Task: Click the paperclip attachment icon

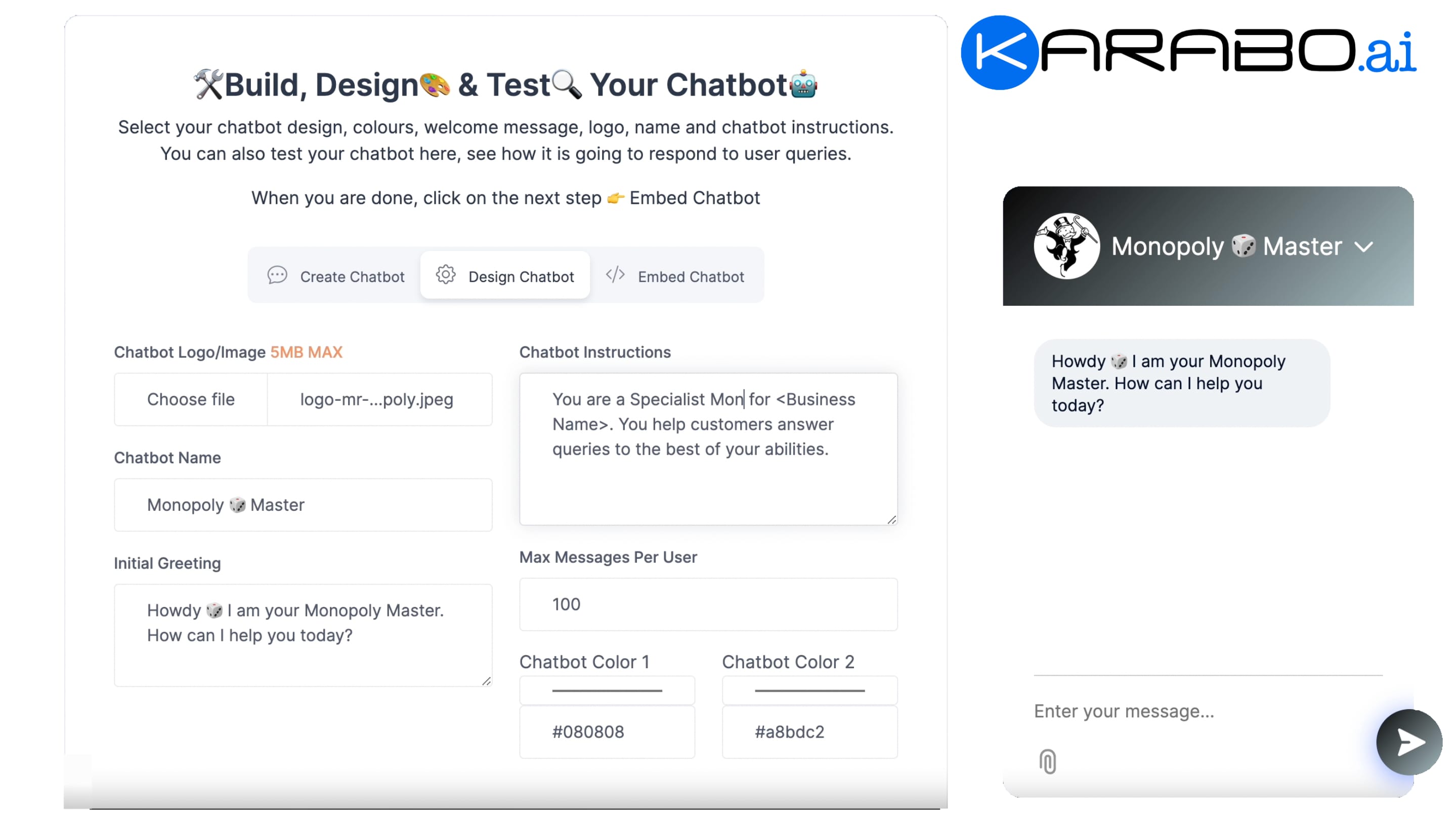Action: [1047, 761]
